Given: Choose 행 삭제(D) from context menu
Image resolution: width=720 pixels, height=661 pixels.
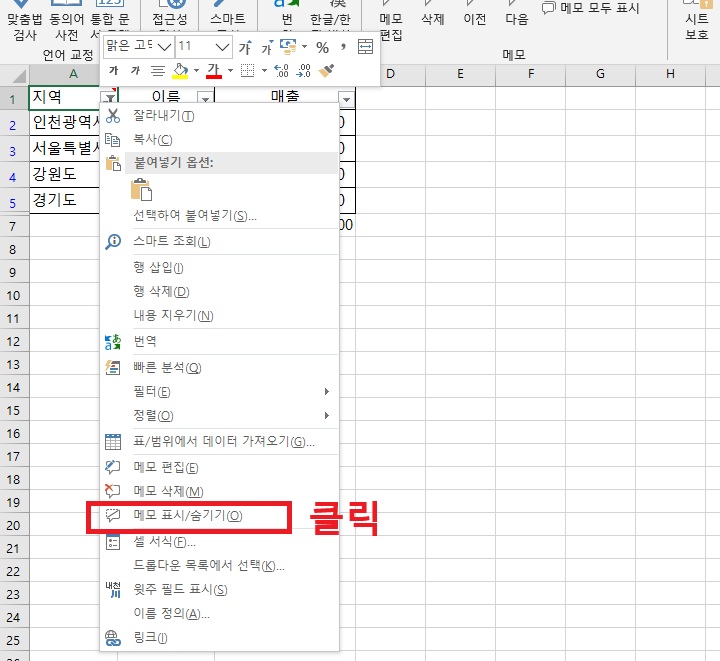Looking at the screenshot, I should (x=219, y=291).
